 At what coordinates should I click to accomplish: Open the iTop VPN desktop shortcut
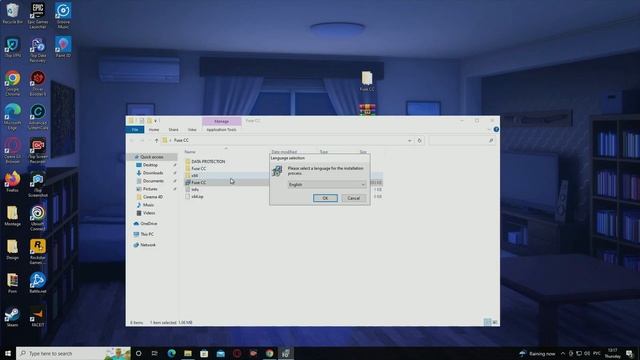click(x=12, y=47)
